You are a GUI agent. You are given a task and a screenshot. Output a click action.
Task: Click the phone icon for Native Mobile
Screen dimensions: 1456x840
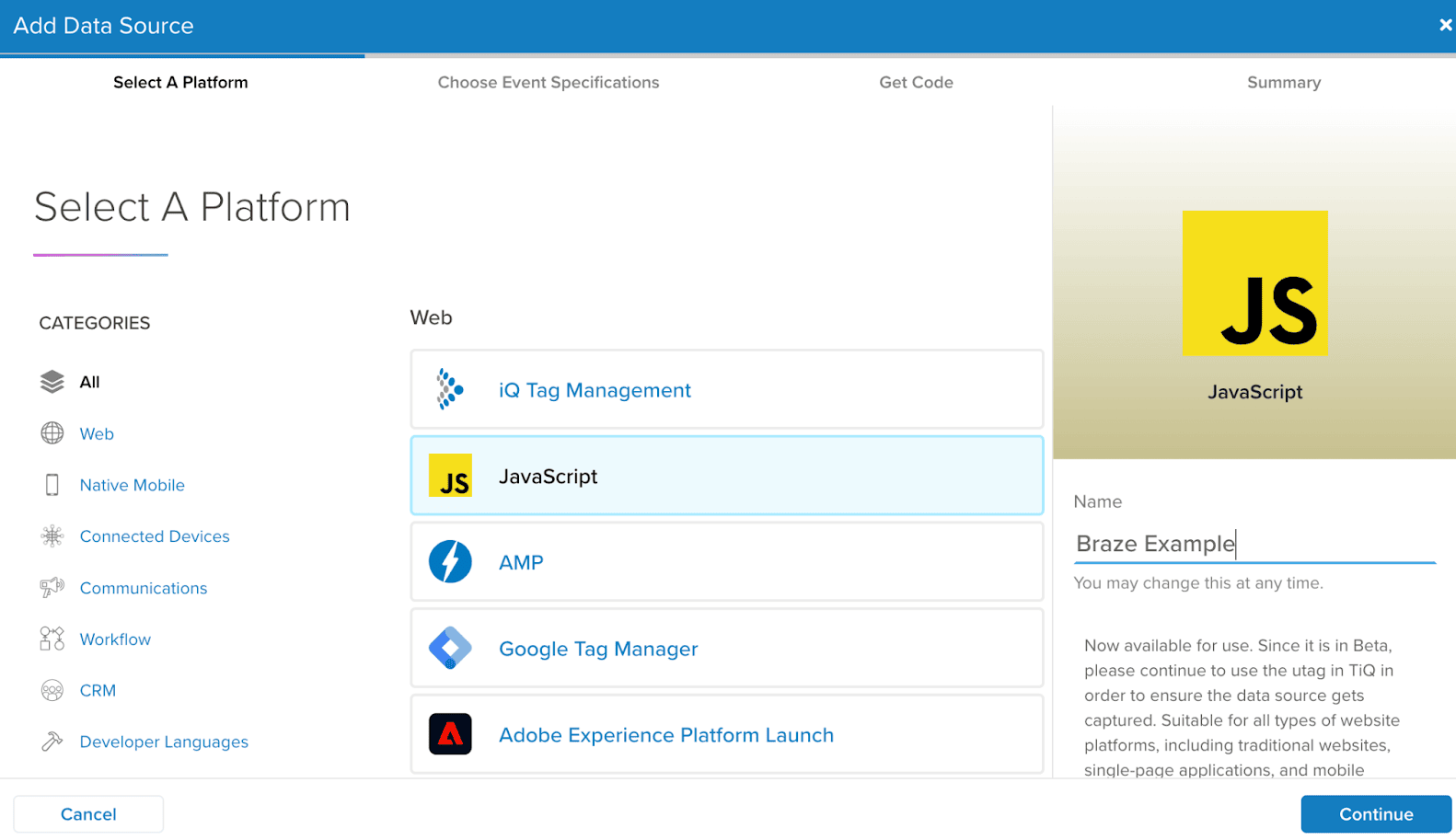(x=52, y=485)
